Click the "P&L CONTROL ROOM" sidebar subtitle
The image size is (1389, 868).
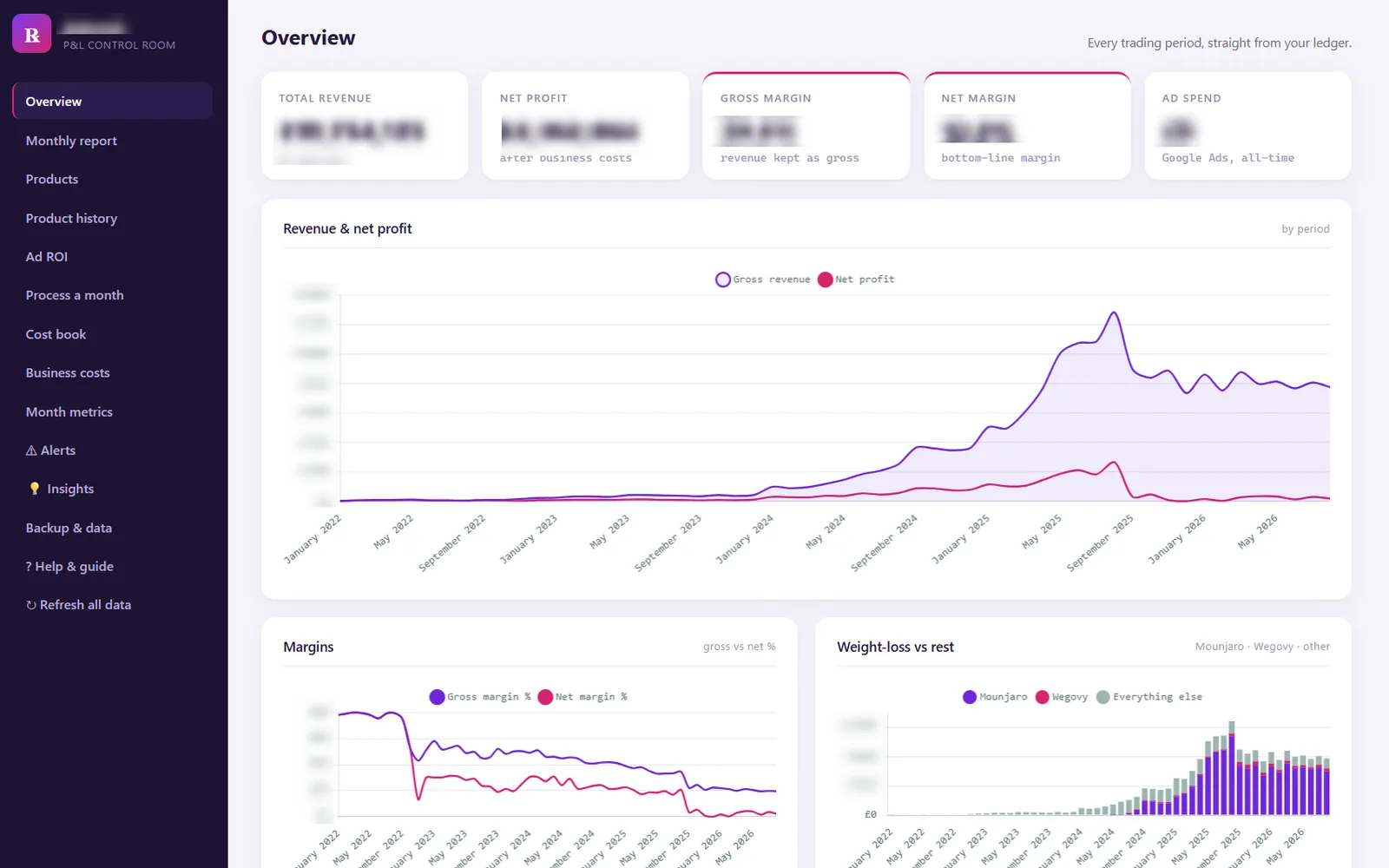[119, 45]
